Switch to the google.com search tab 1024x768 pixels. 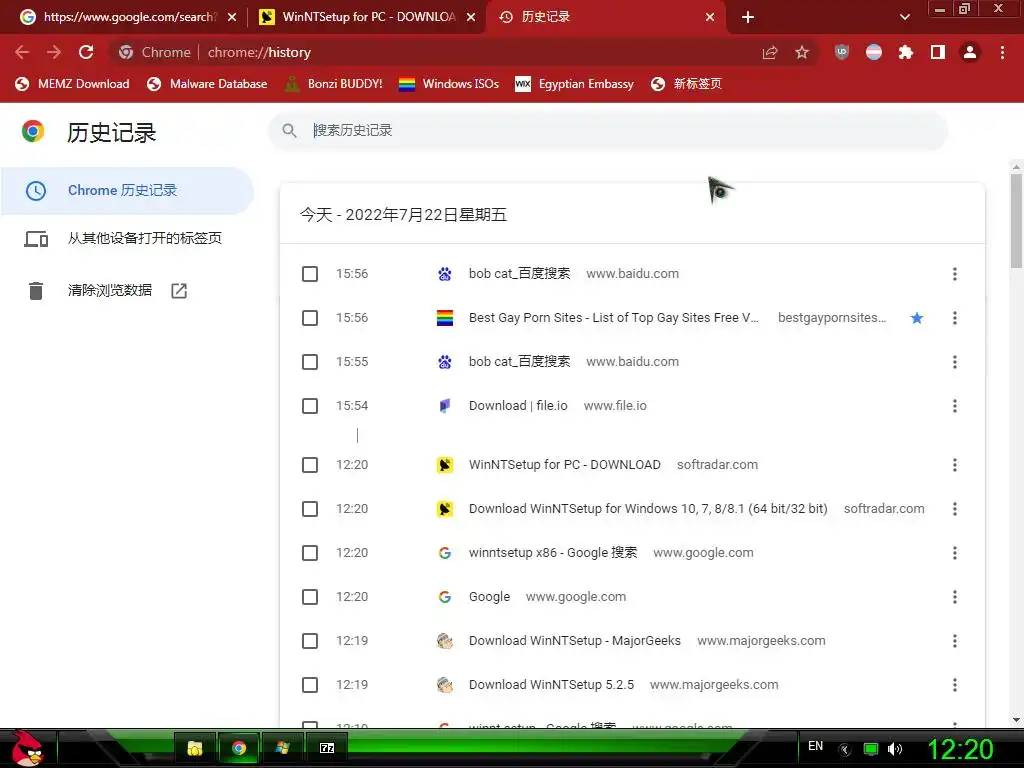point(126,17)
